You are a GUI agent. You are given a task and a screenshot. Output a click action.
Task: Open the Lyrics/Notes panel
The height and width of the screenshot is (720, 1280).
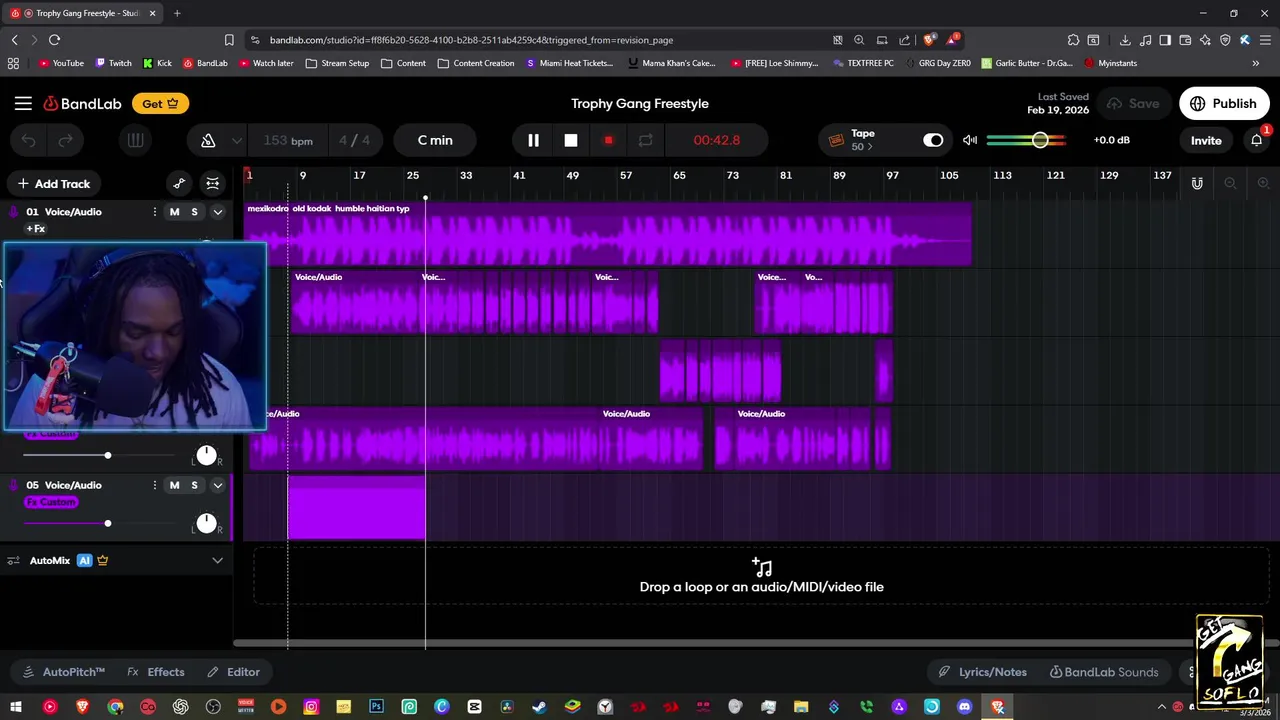tap(982, 672)
